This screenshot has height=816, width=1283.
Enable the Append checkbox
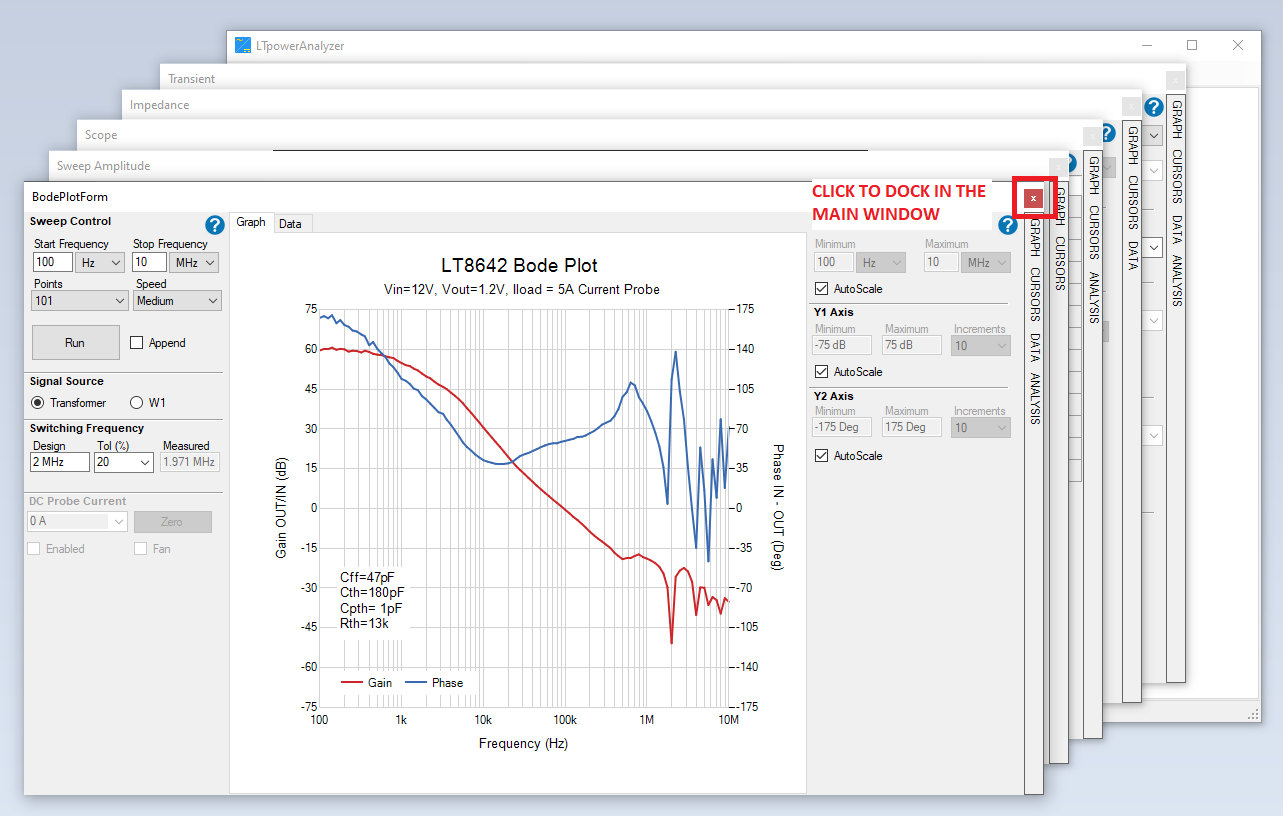point(137,342)
